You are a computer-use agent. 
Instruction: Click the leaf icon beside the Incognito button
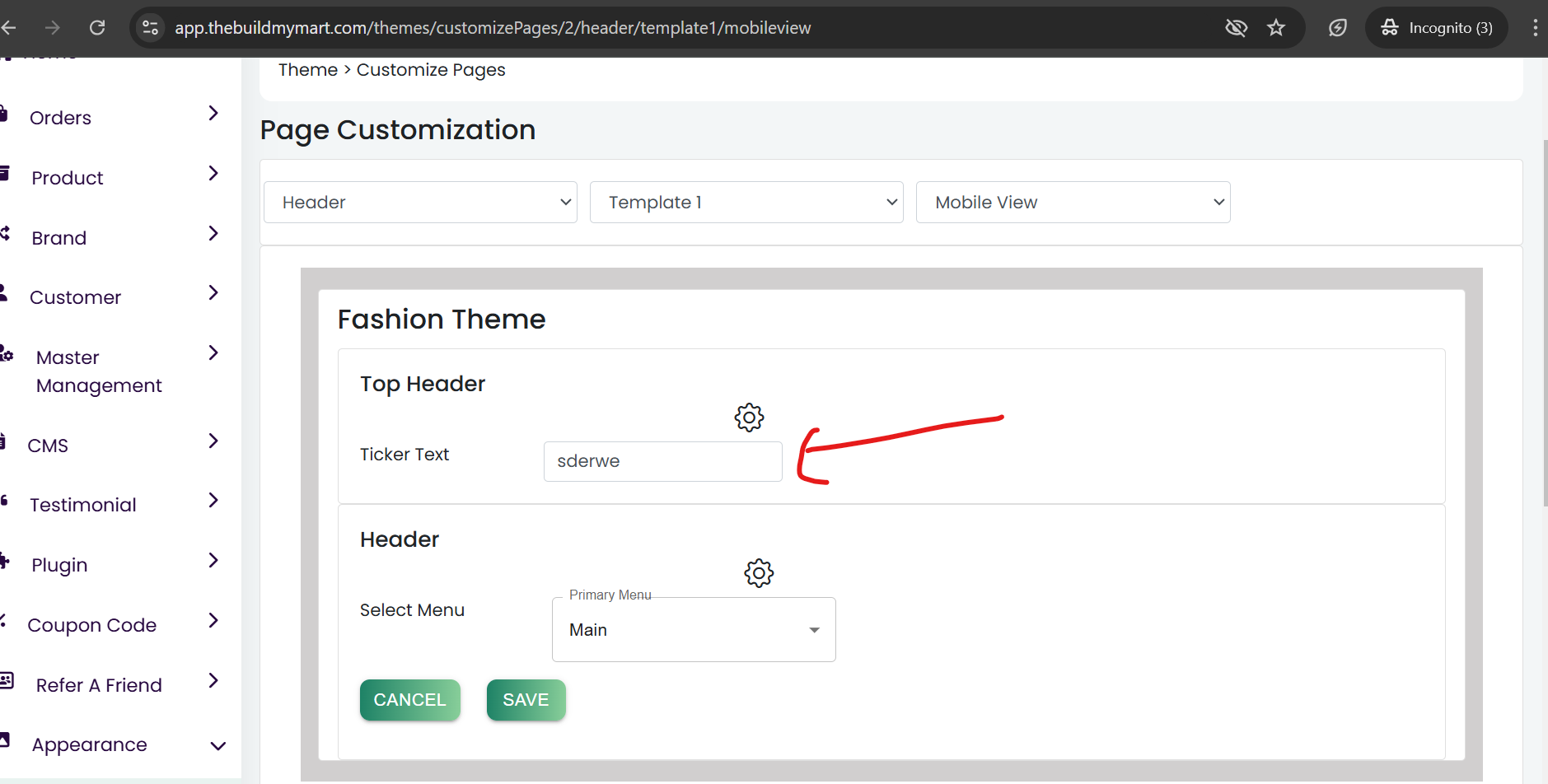point(1338,28)
